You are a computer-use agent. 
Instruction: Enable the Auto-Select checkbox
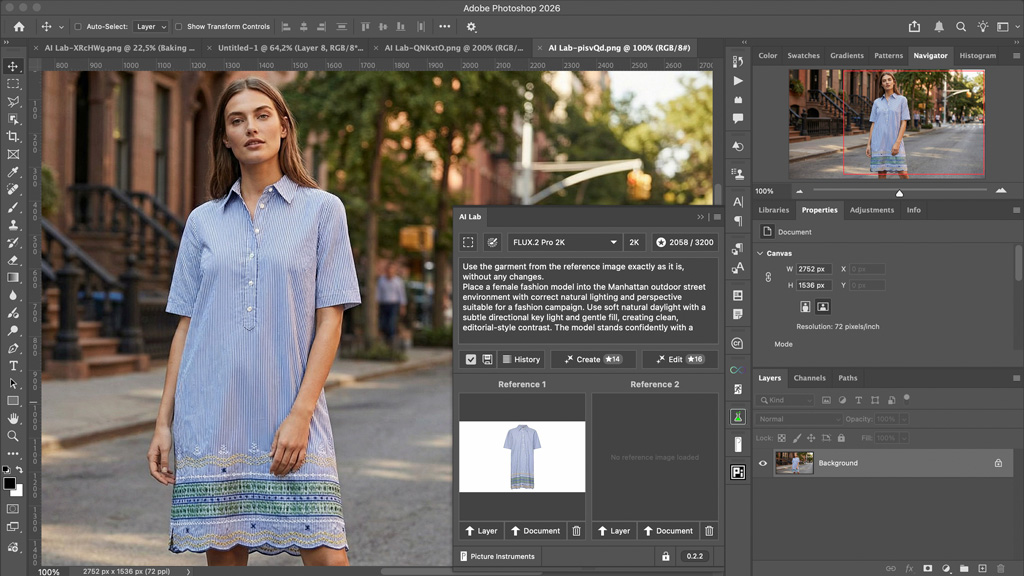click(79, 27)
